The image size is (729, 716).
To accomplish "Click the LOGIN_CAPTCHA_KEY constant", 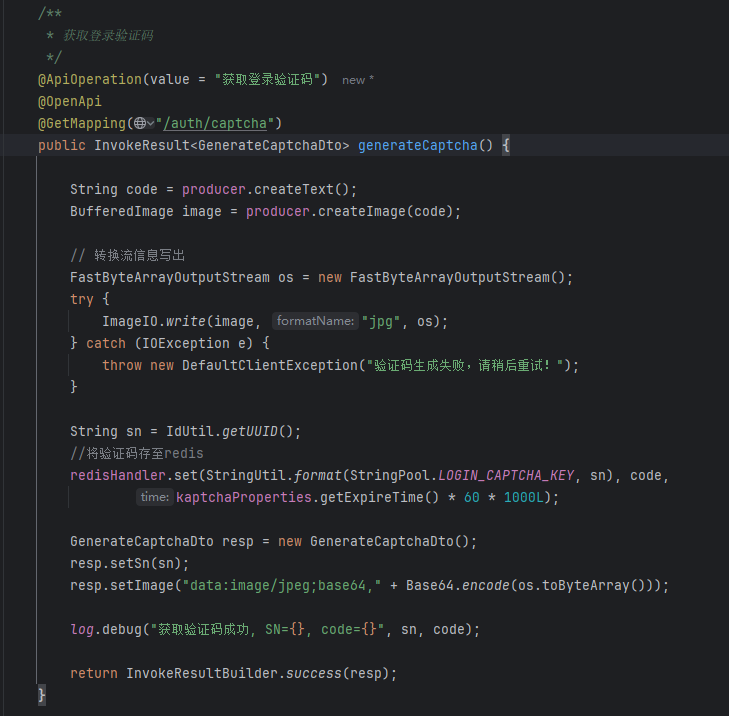I will pos(506,475).
